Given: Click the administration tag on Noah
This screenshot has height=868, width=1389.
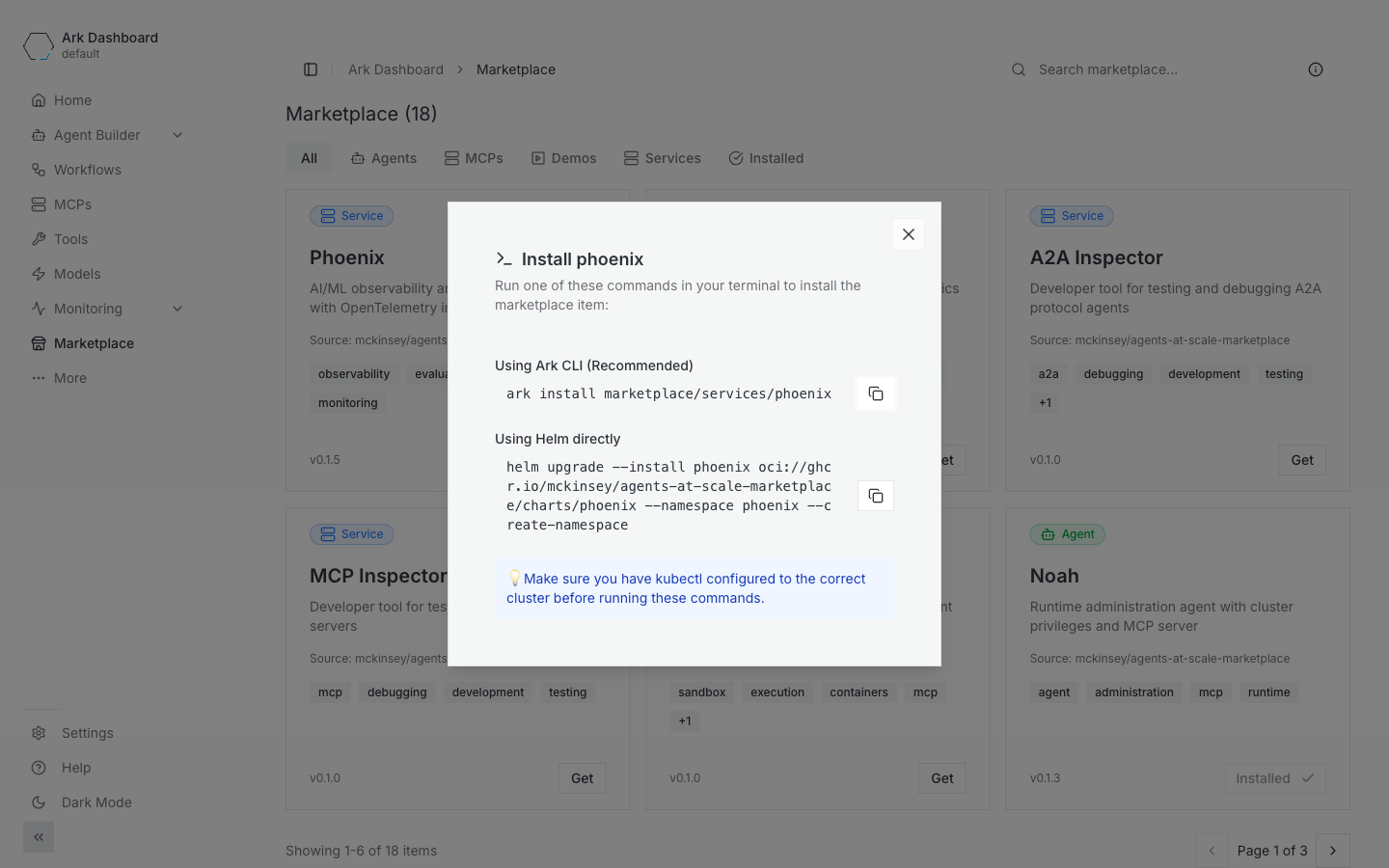Looking at the screenshot, I should coord(1134,692).
